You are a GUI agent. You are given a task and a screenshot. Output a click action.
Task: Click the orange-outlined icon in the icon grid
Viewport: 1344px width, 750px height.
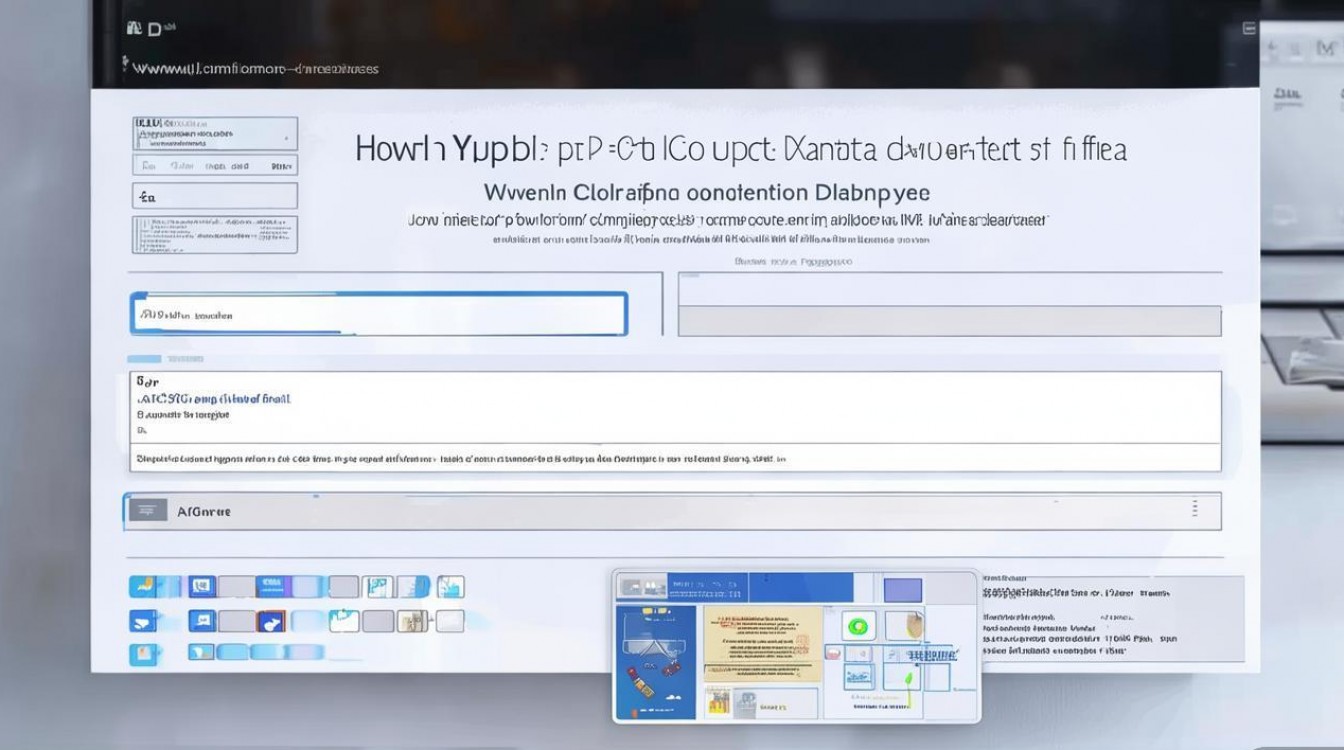[x=271, y=621]
